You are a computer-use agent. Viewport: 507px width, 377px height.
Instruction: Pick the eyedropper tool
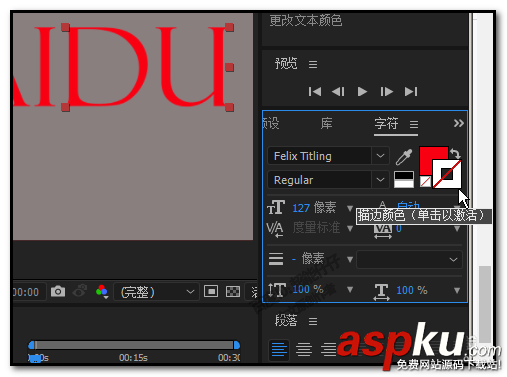404,157
